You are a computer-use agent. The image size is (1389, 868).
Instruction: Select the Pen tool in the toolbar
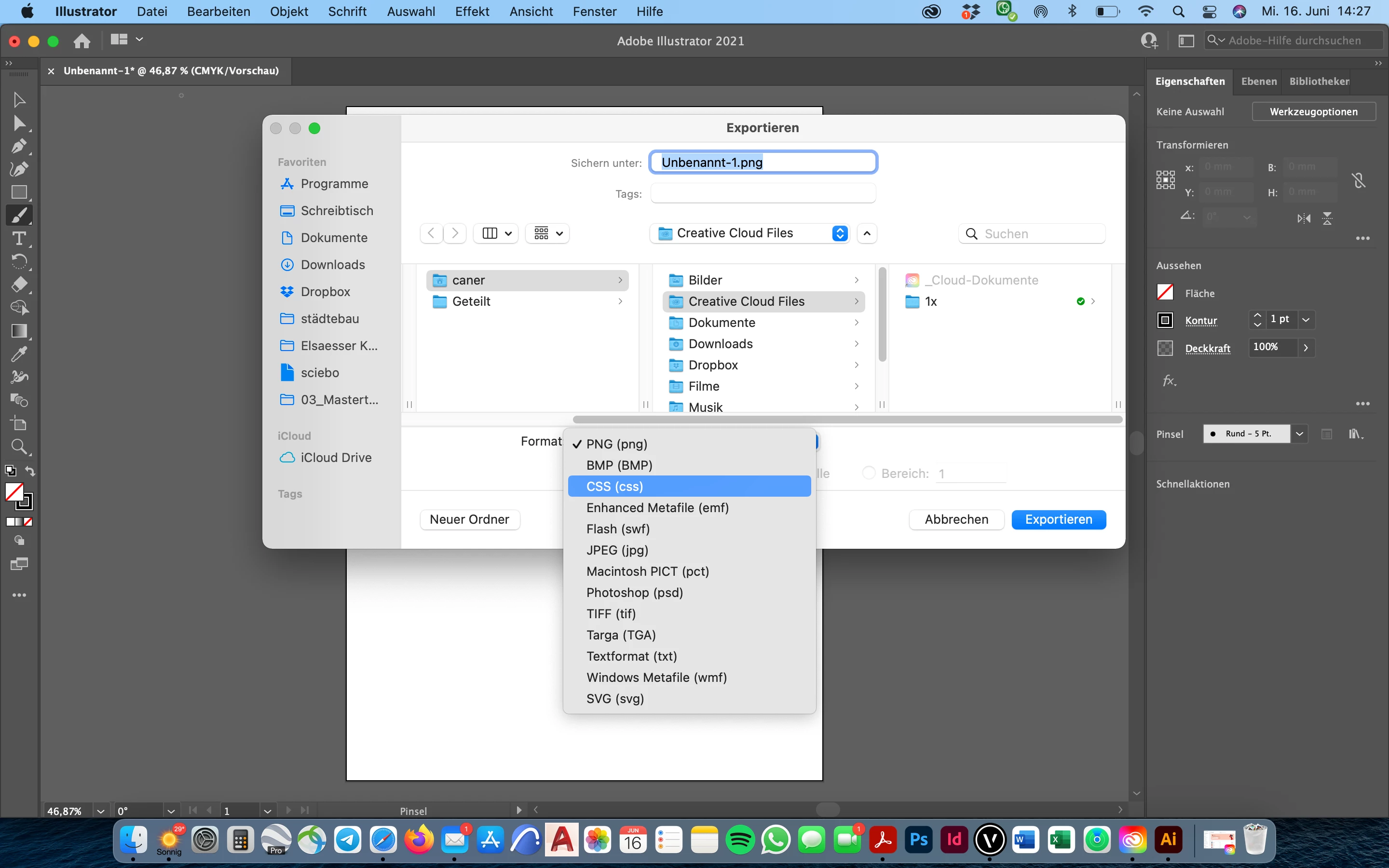(19, 146)
